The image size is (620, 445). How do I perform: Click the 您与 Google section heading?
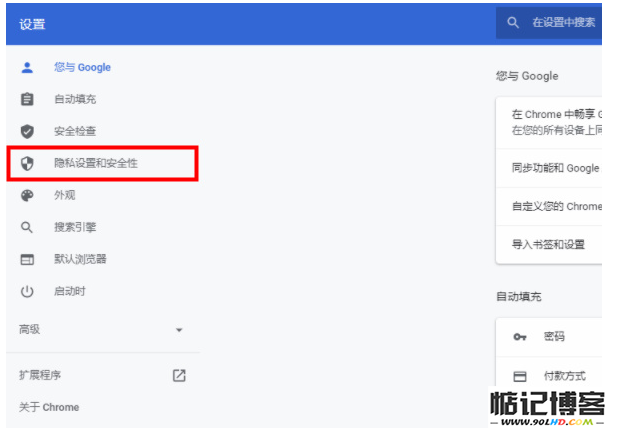tap(527, 76)
